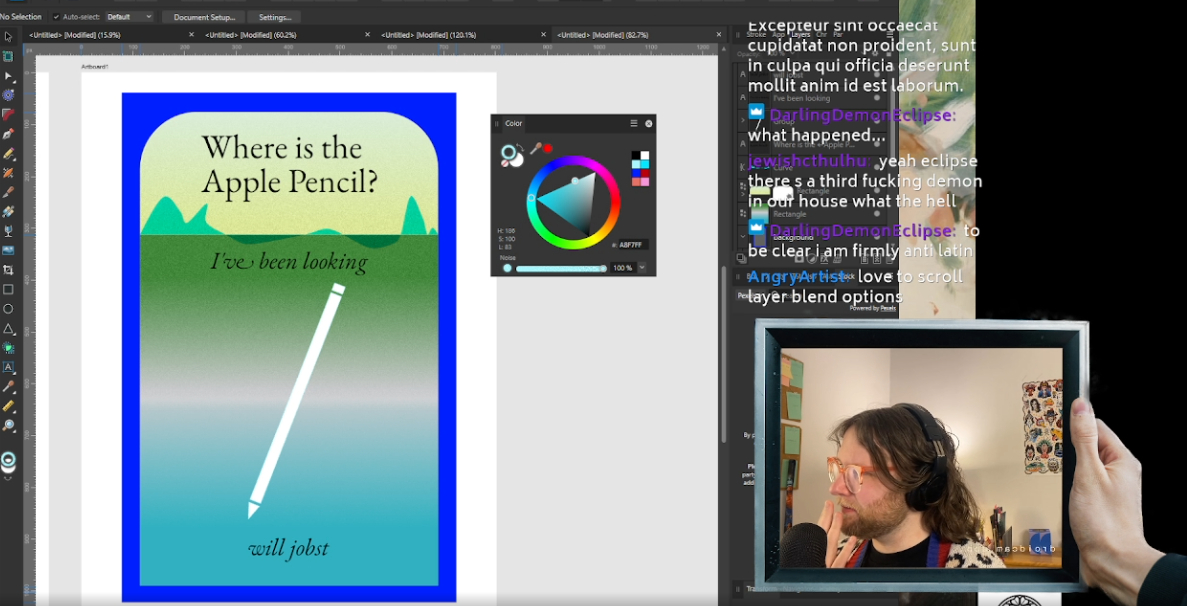The width and height of the screenshot is (1187, 606).
Task: Pick the eyedropper in Color panel
Action: click(536, 149)
